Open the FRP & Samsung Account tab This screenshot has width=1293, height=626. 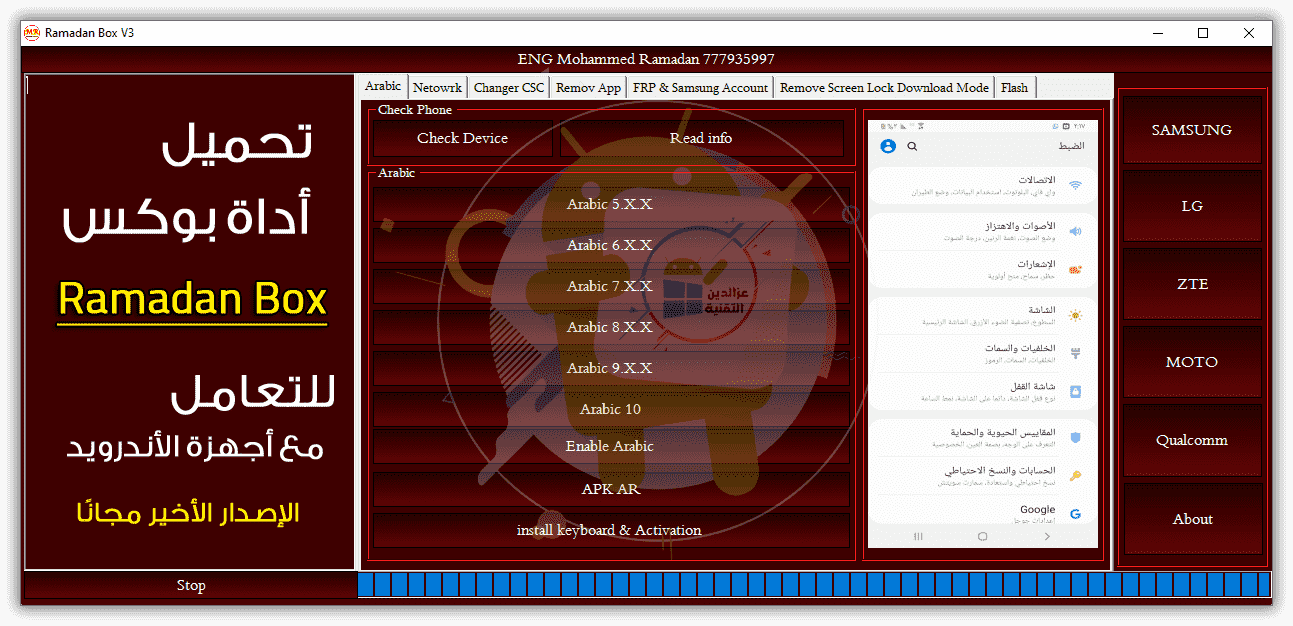tap(700, 87)
